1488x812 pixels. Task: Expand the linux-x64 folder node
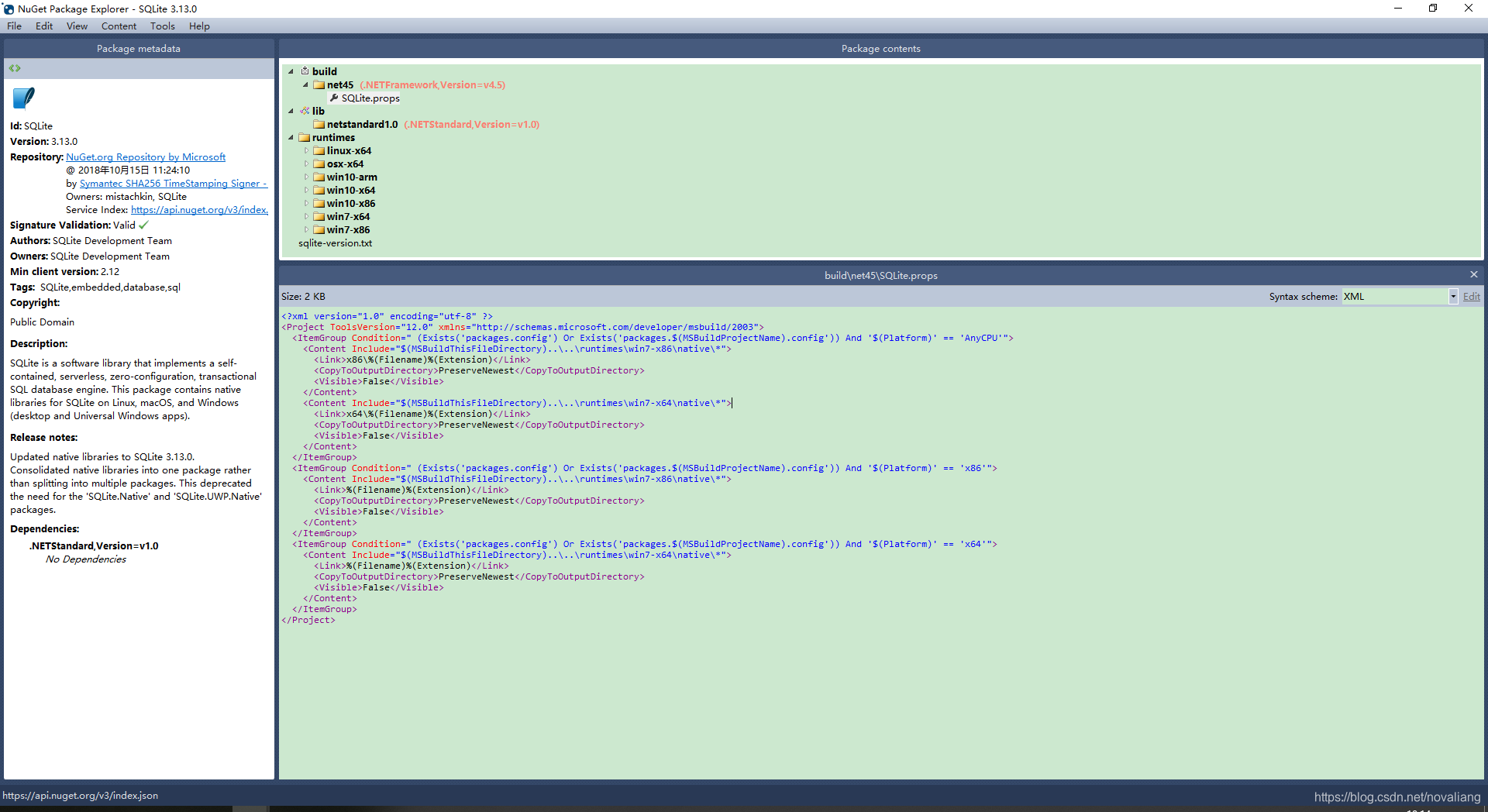(306, 150)
